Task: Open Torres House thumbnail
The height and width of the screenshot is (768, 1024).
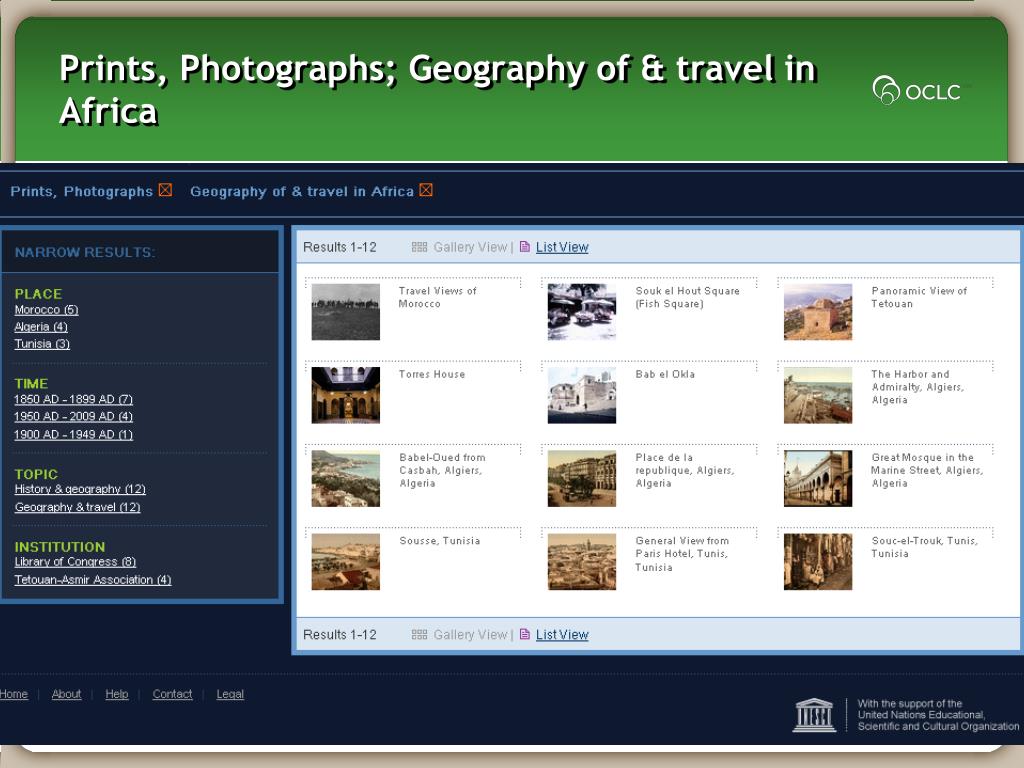Action: (345, 395)
